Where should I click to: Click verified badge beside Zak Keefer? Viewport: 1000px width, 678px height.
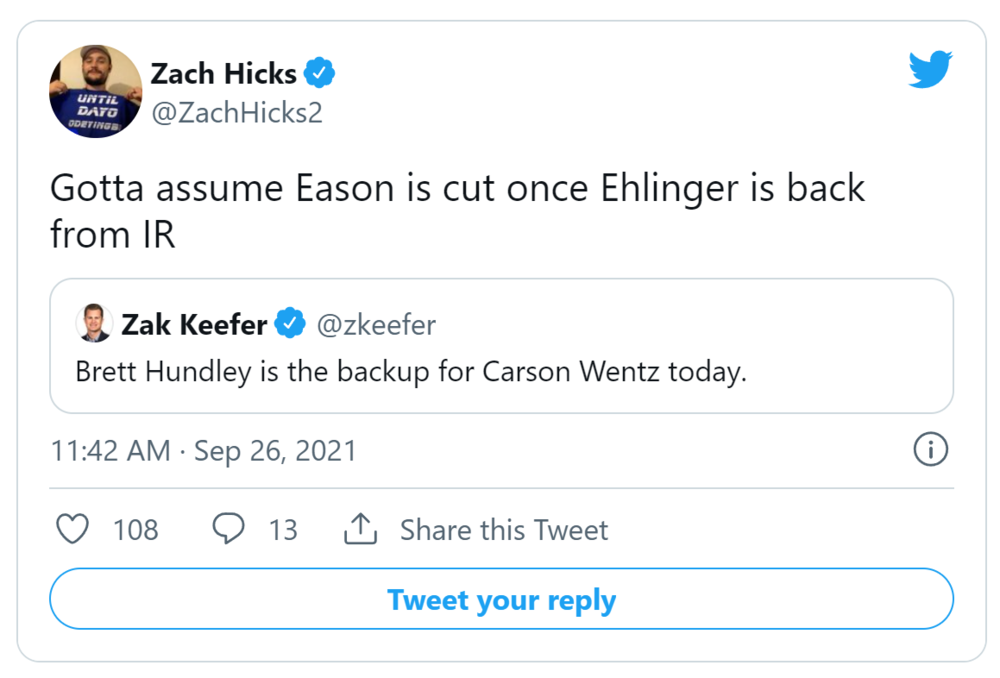[x=290, y=324]
